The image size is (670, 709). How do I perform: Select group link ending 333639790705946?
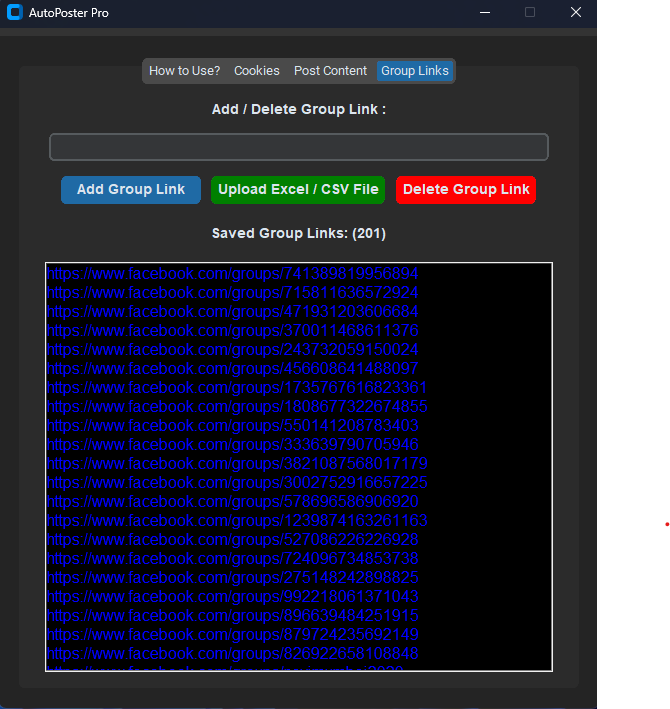coord(232,444)
